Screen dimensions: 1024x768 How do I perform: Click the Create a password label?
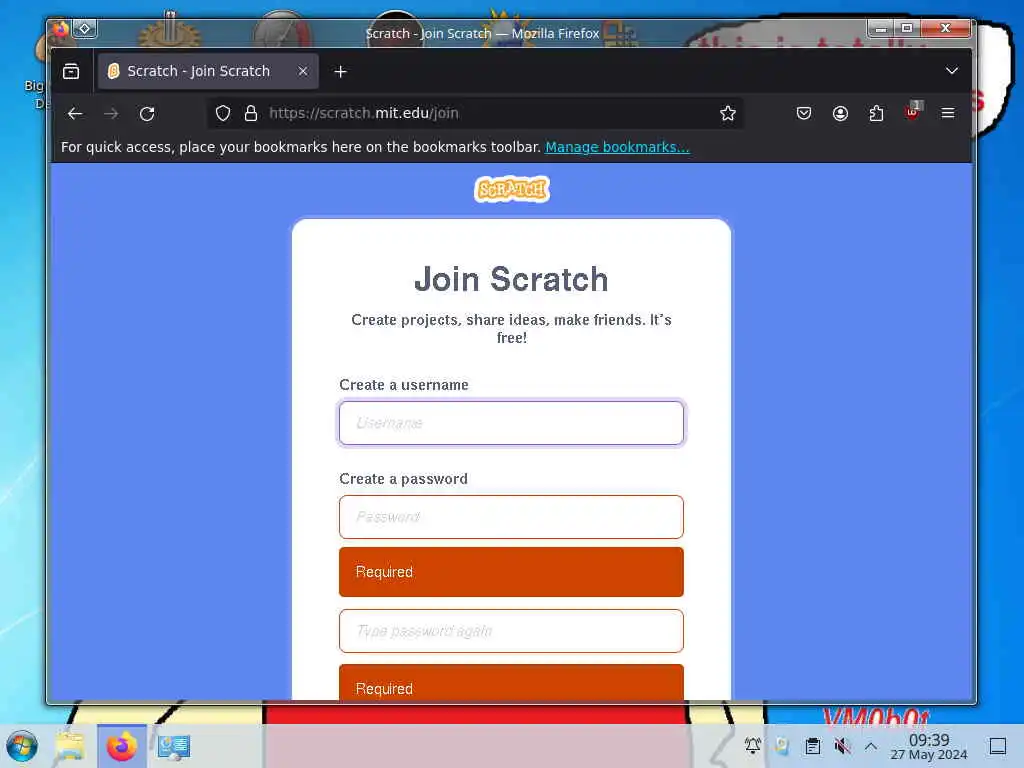coord(404,479)
